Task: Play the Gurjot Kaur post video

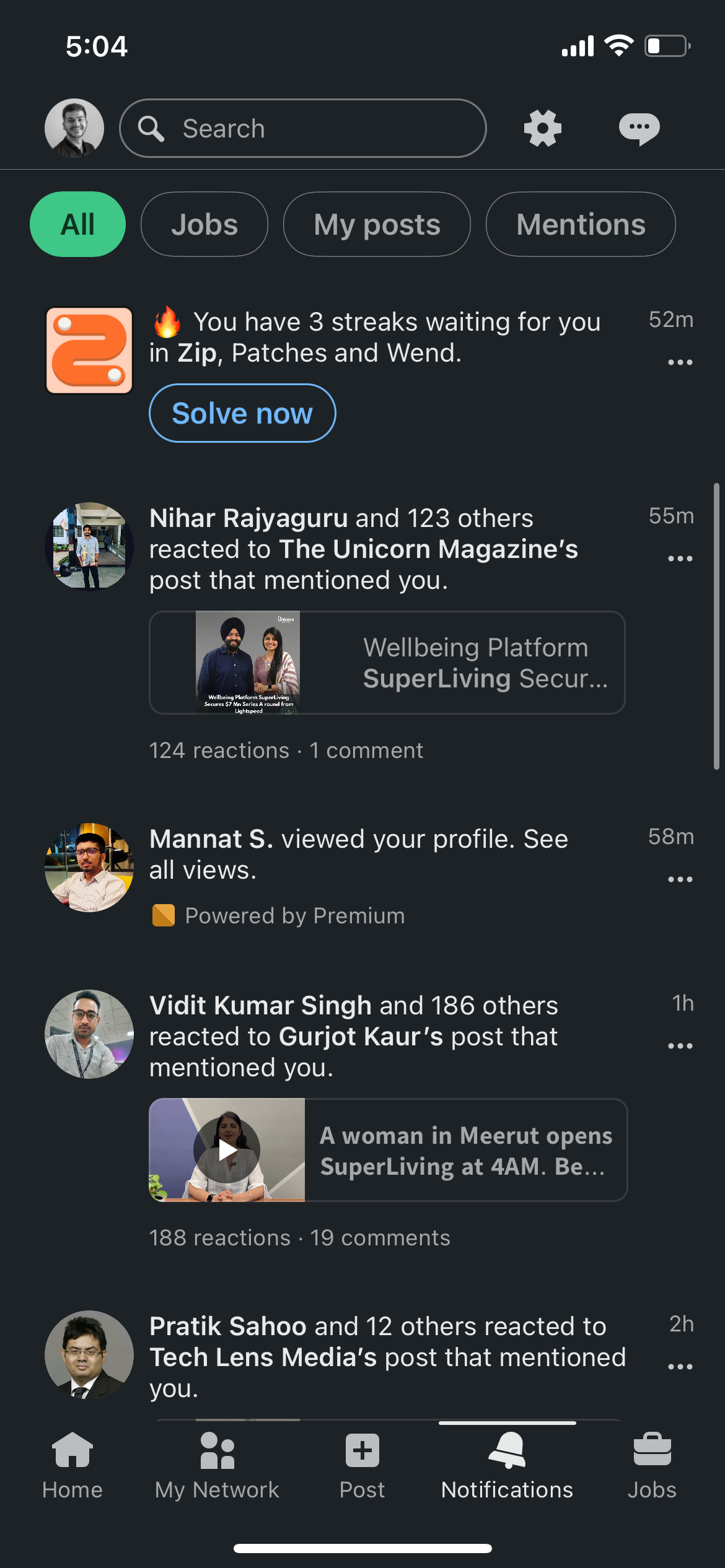Action: (227, 1150)
